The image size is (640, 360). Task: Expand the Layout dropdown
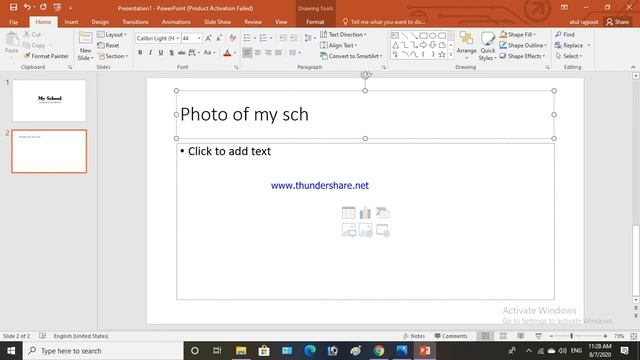[x=112, y=35]
